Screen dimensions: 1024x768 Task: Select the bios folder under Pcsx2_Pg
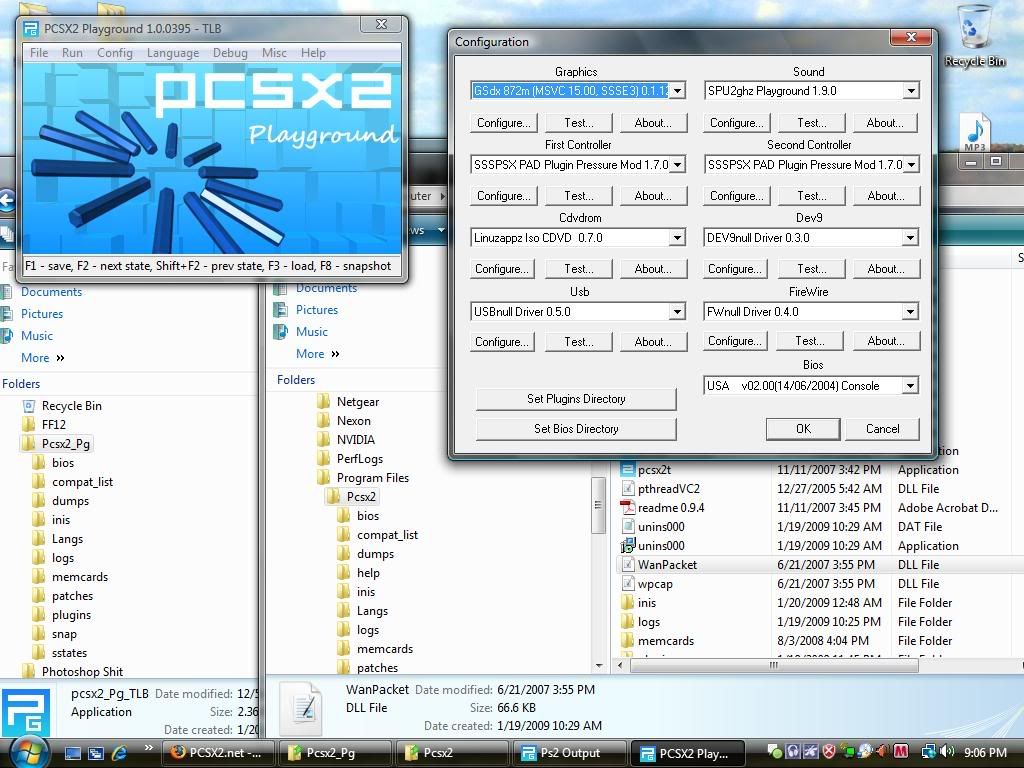[63, 462]
